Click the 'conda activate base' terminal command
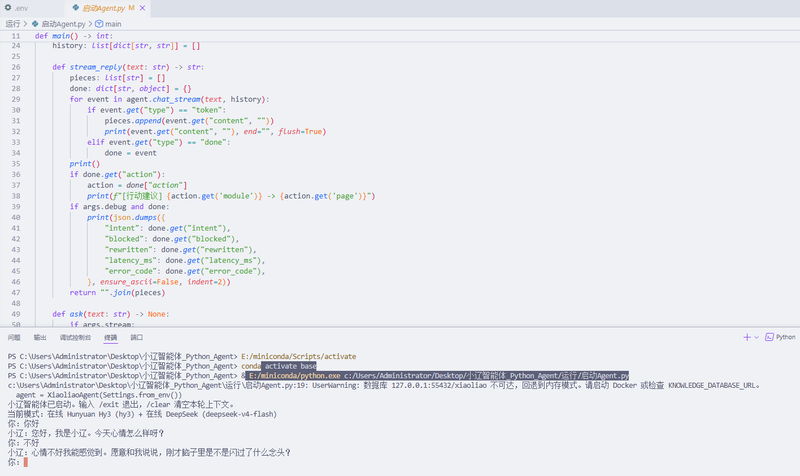The height and width of the screenshot is (476, 800). pos(279,366)
